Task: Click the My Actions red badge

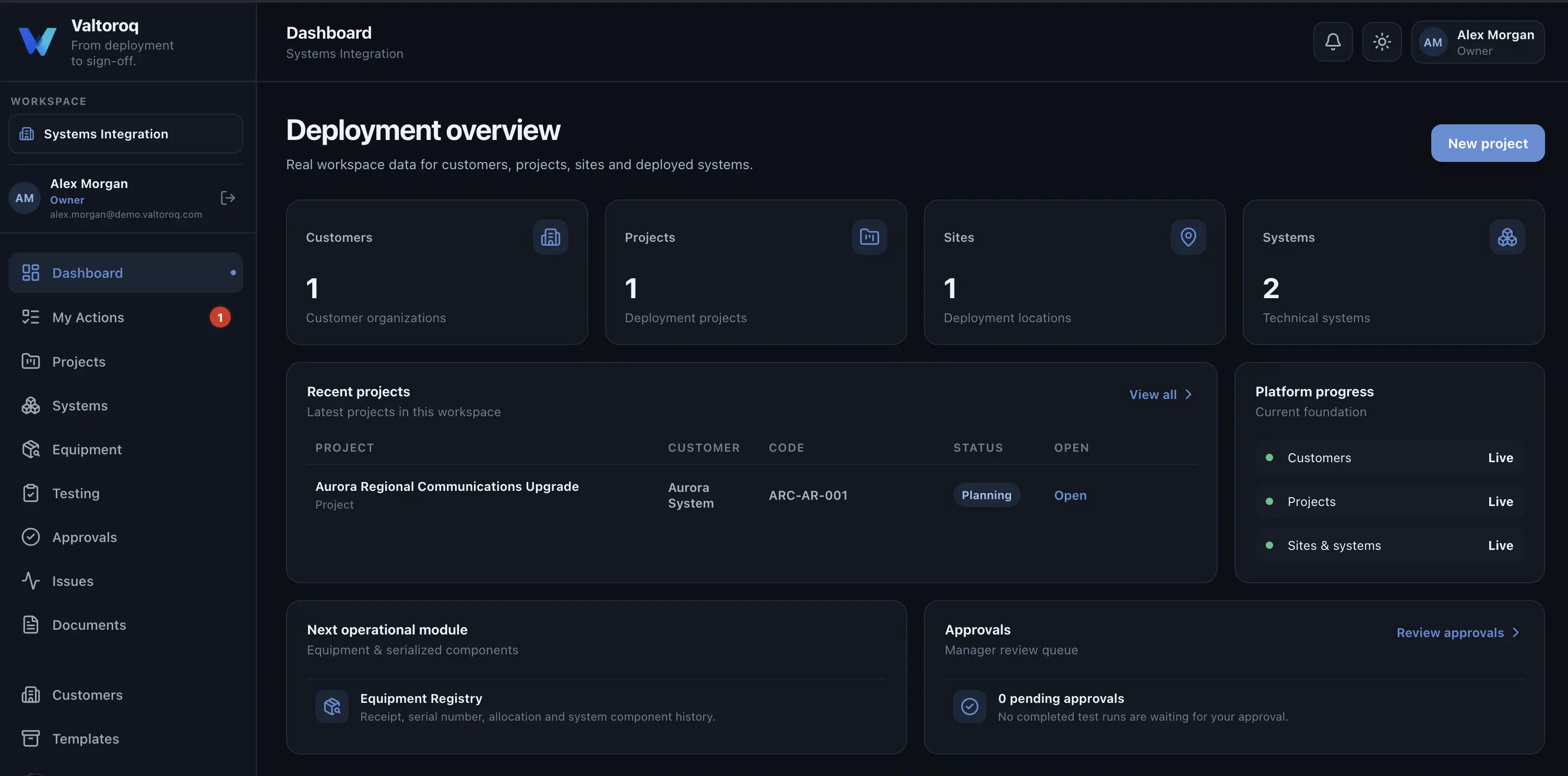Action: coord(220,318)
